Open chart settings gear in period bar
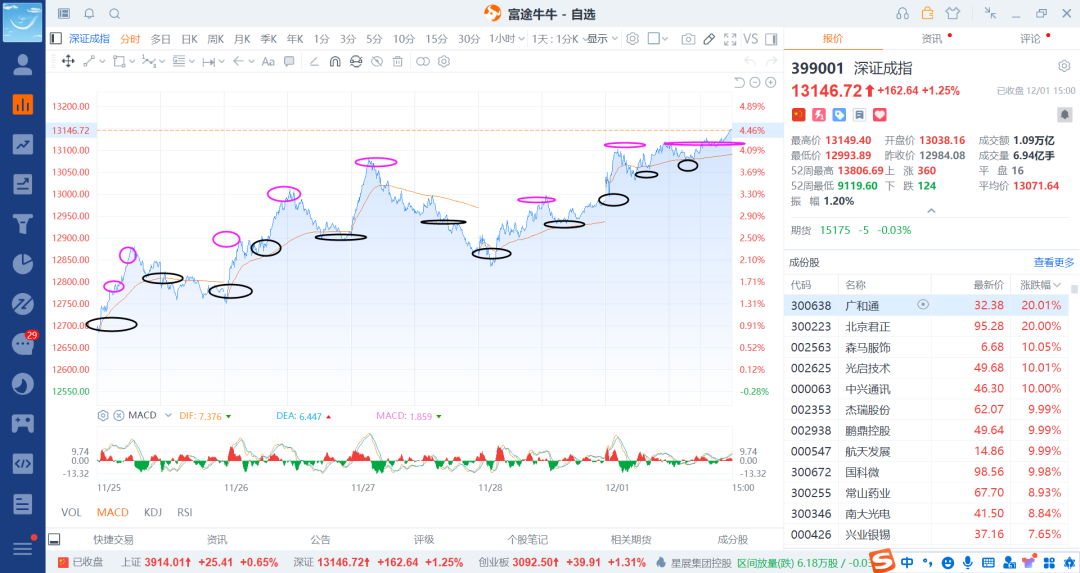Screen dimensions: 1080x573 [x=632, y=39]
